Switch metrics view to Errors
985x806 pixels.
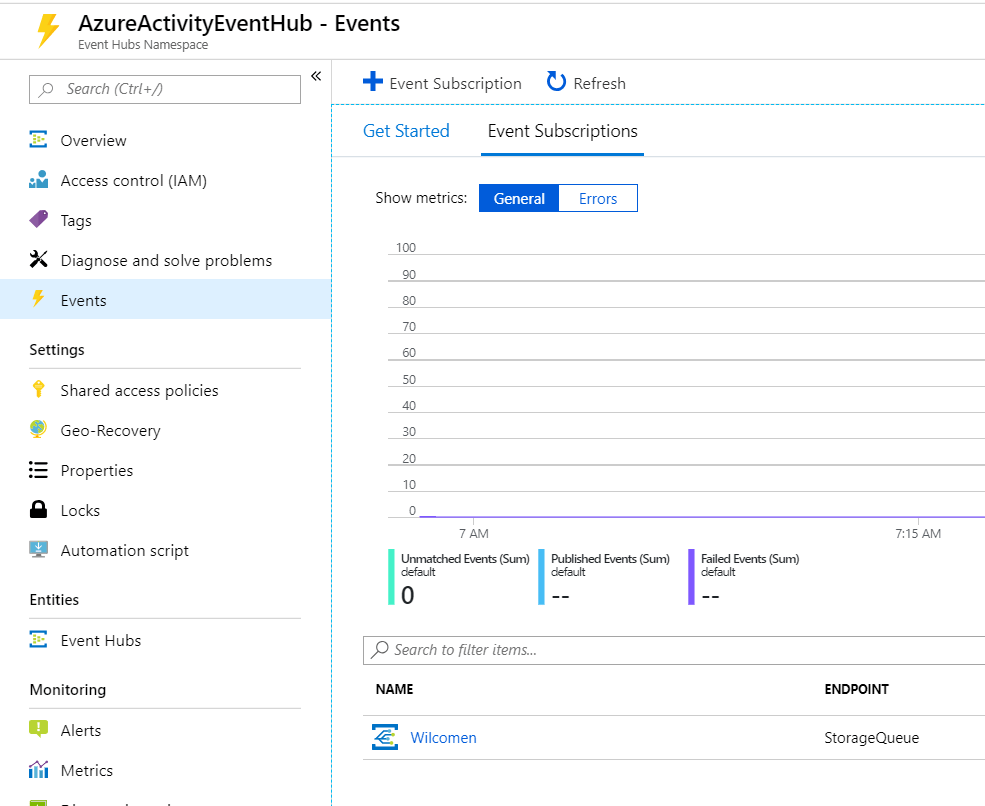597,198
